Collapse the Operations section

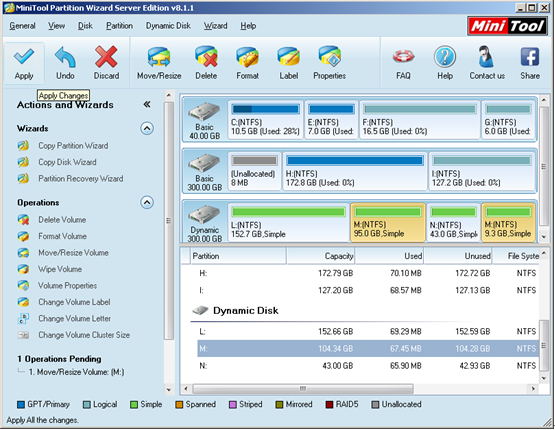coord(147,202)
